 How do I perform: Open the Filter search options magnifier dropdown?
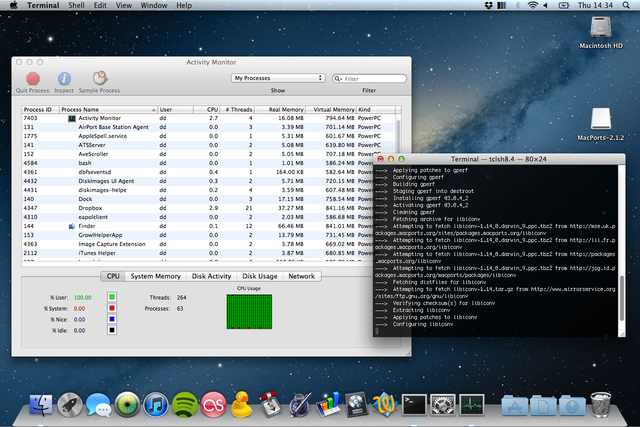click(x=338, y=78)
